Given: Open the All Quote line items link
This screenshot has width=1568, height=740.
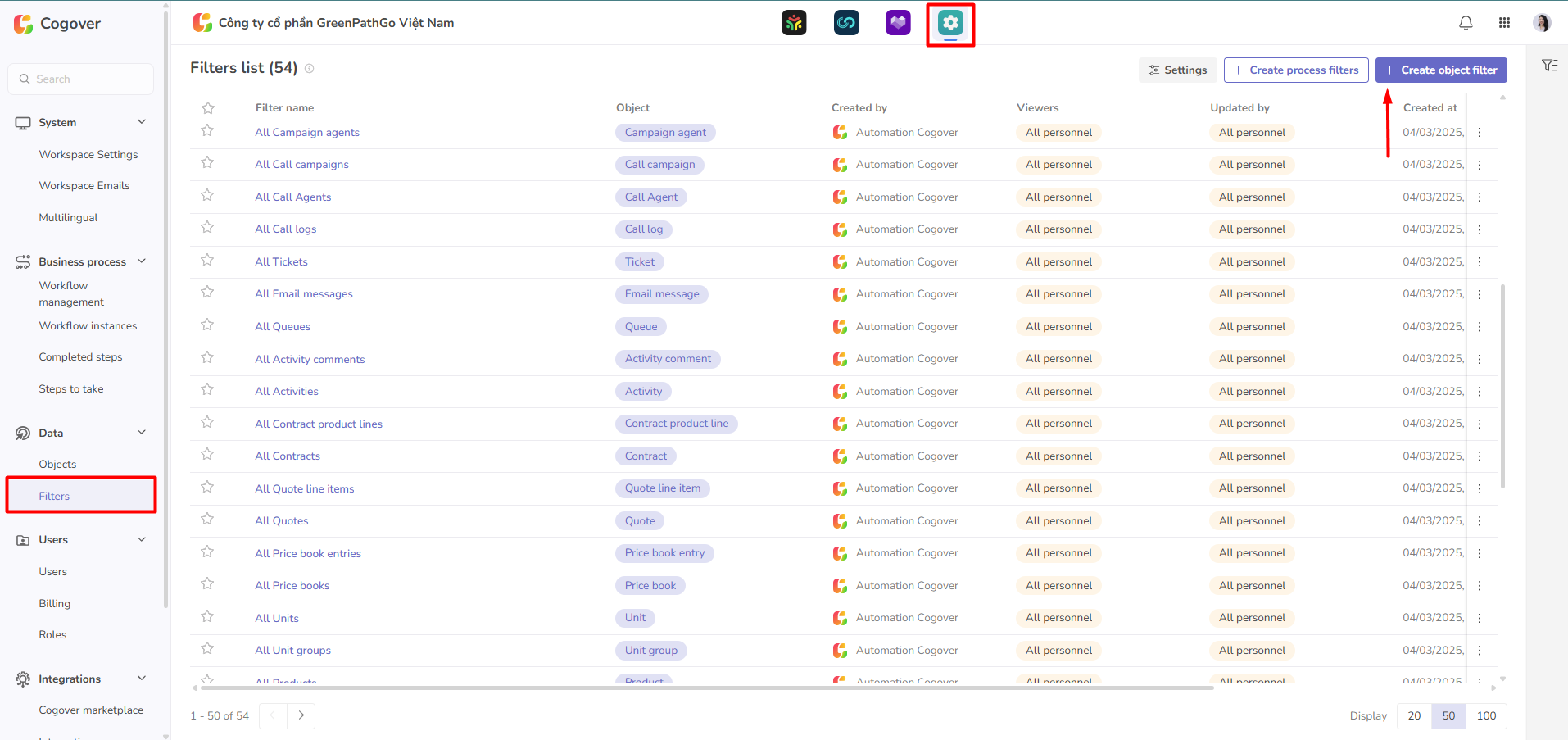Looking at the screenshot, I should click(x=305, y=488).
